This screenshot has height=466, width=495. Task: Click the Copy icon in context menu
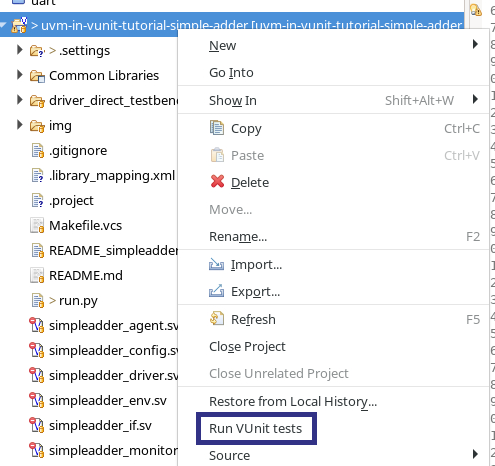tap(217, 128)
